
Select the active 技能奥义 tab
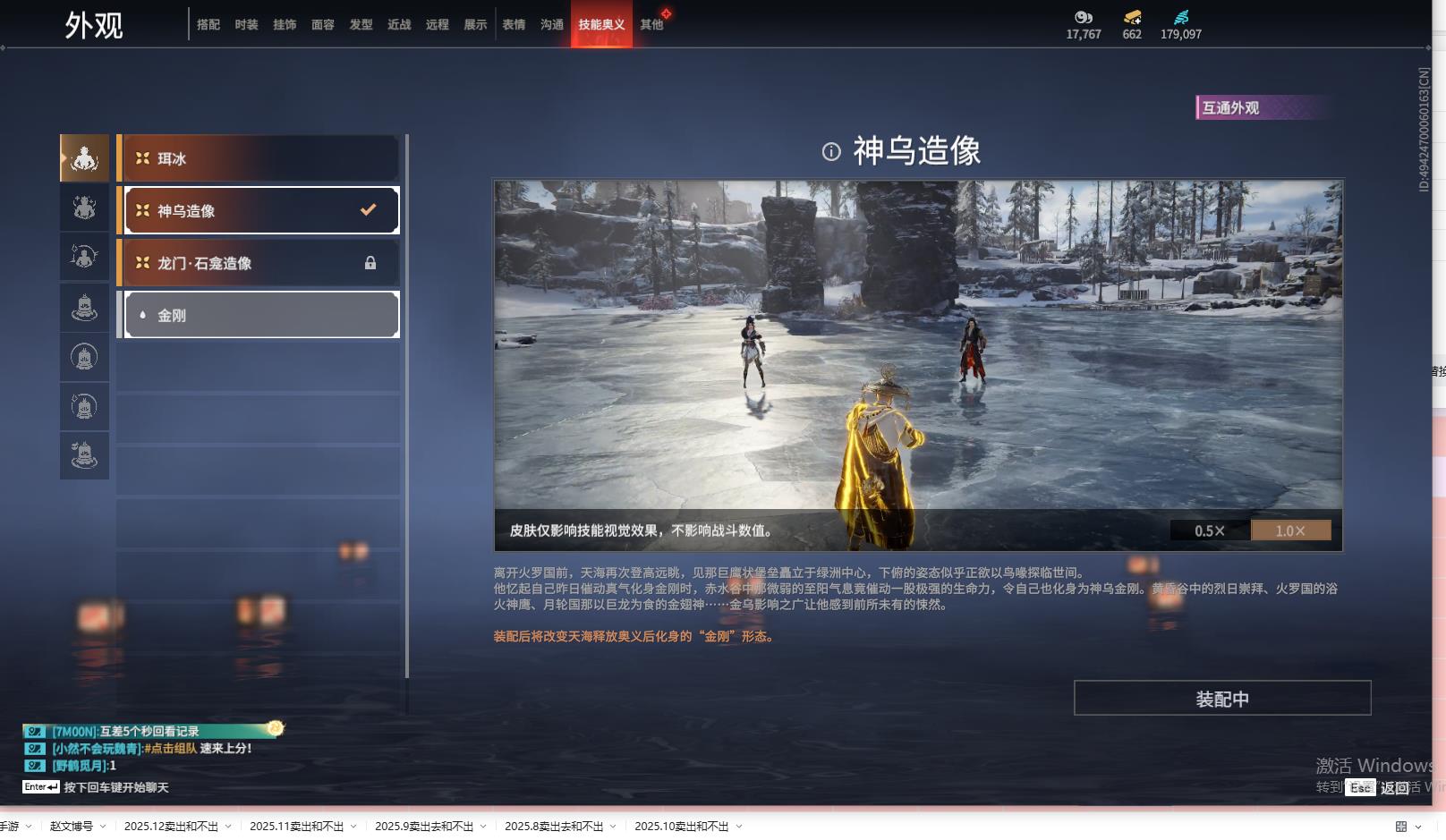pos(601,24)
